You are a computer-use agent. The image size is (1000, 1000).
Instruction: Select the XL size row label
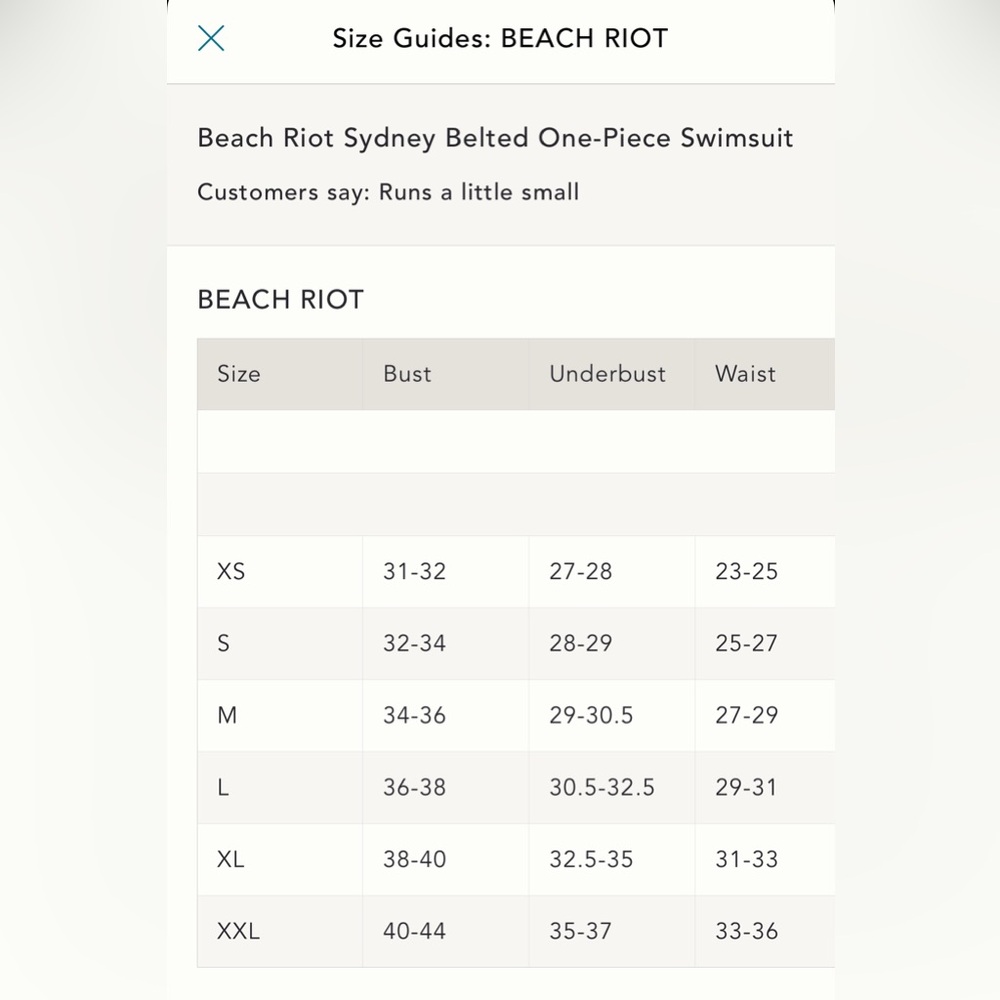(230, 859)
